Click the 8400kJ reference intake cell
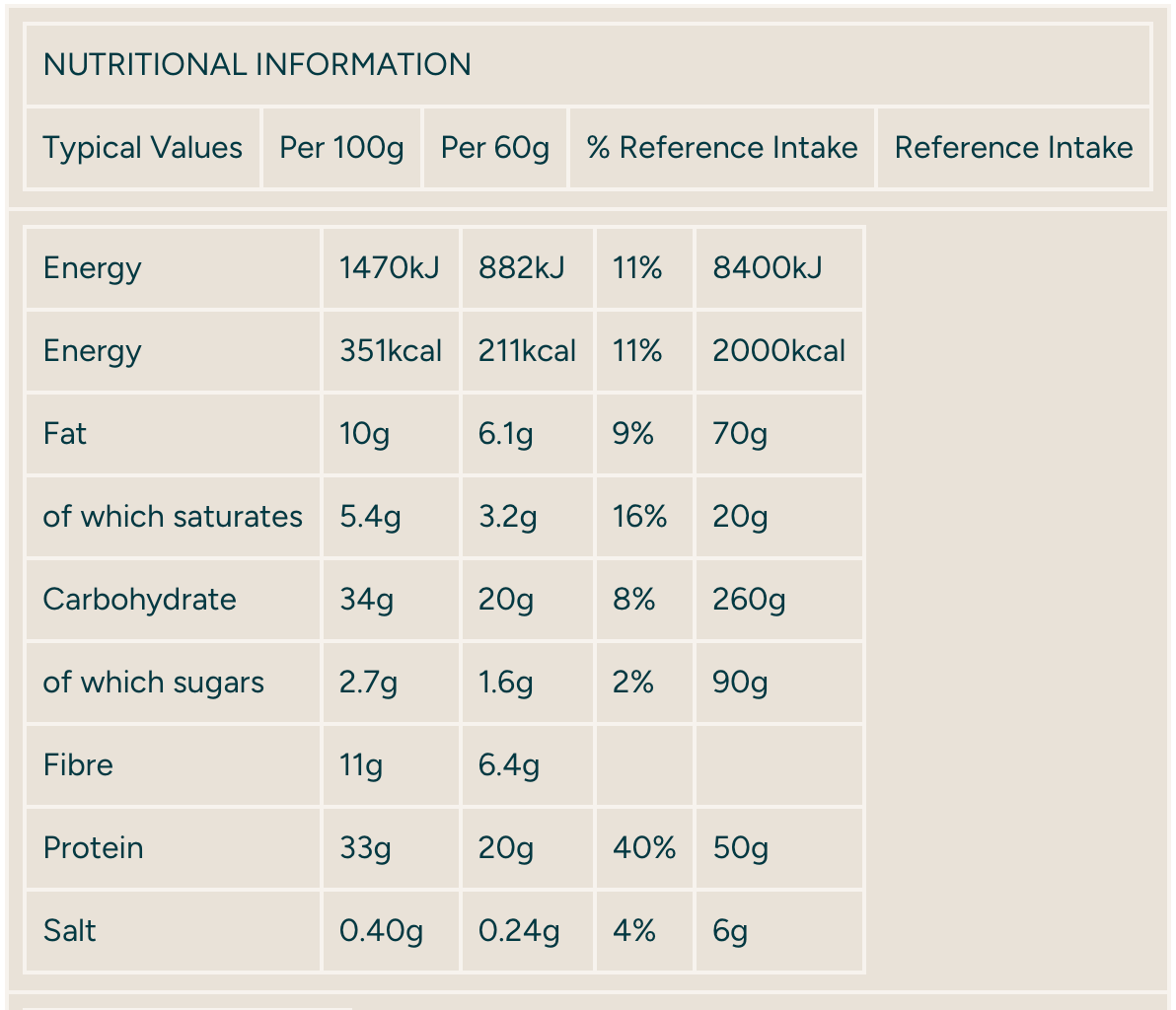 767,268
